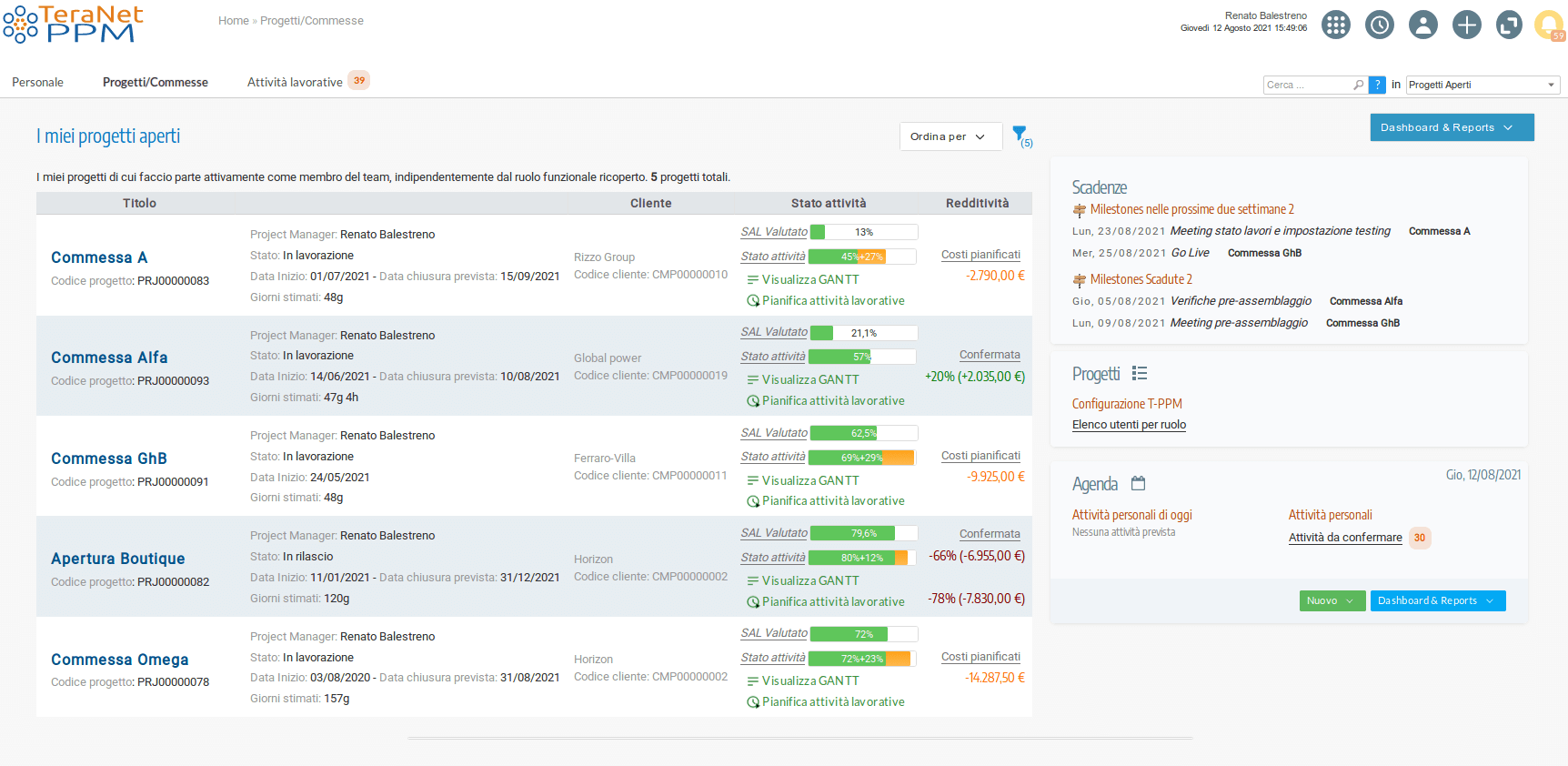The height and width of the screenshot is (766, 1568).
Task: Switch to the Personale tab
Action: [37, 82]
